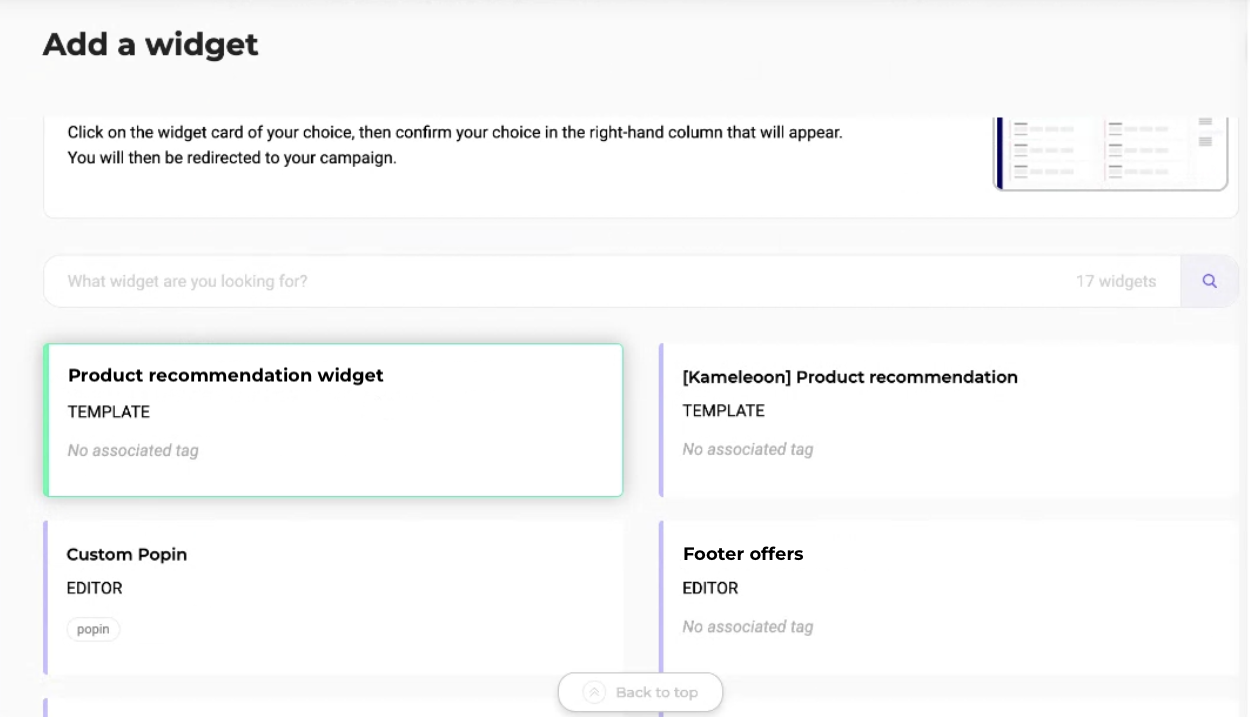Click the EDITOR label on Custom Popin
The height and width of the screenshot is (717, 1250).
[x=94, y=588]
